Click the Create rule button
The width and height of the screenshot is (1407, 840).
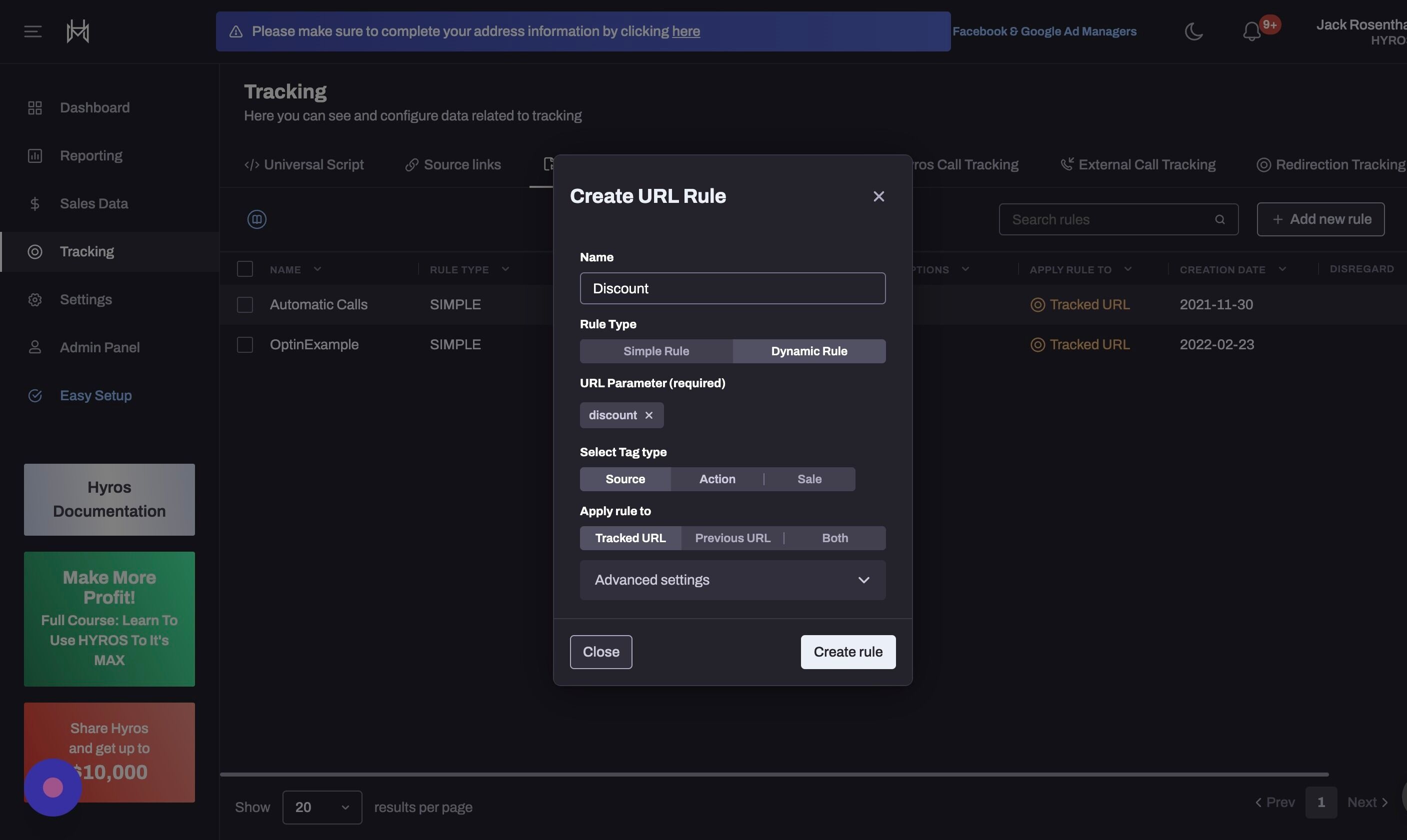click(x=847, y=652)
